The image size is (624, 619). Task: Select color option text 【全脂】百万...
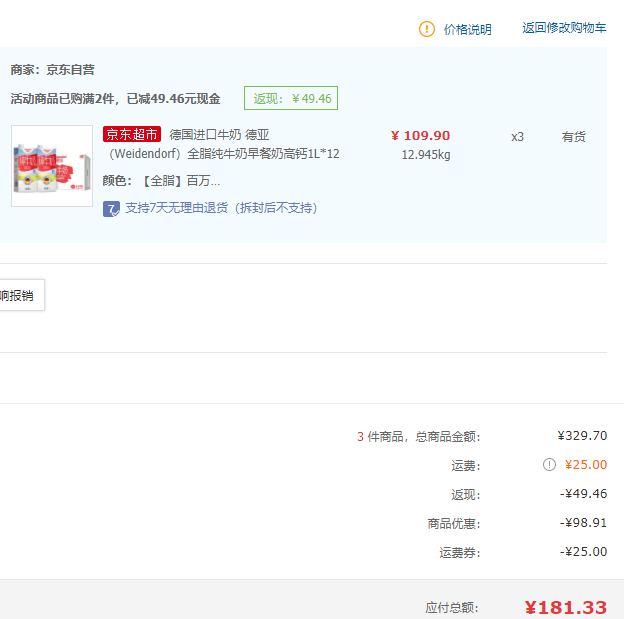(x=181, y=181)
